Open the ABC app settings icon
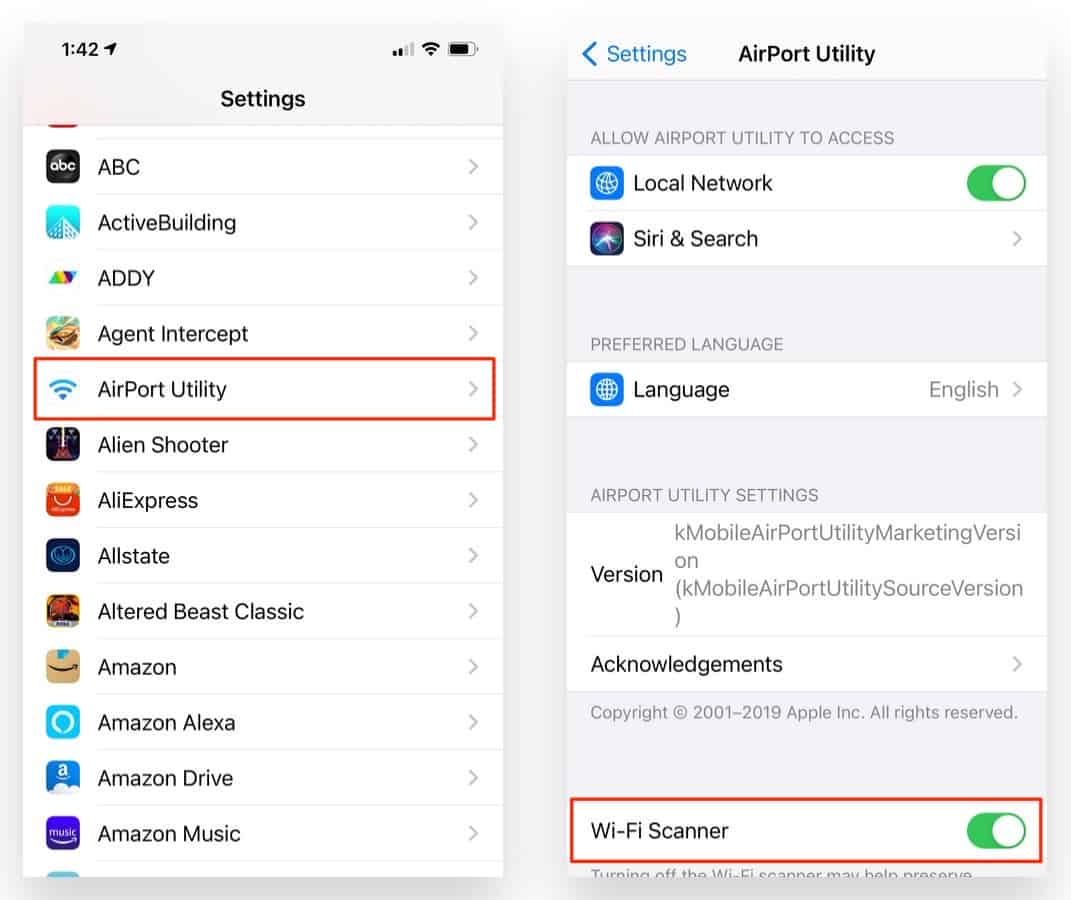 pos(62,166)
